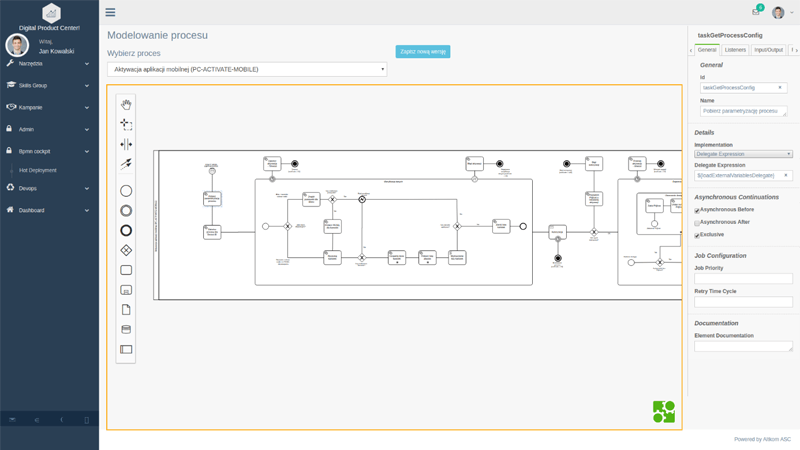This screenshot has height=450, width=800.
Task: Select the data object shape
Action: tap(126, 310)
